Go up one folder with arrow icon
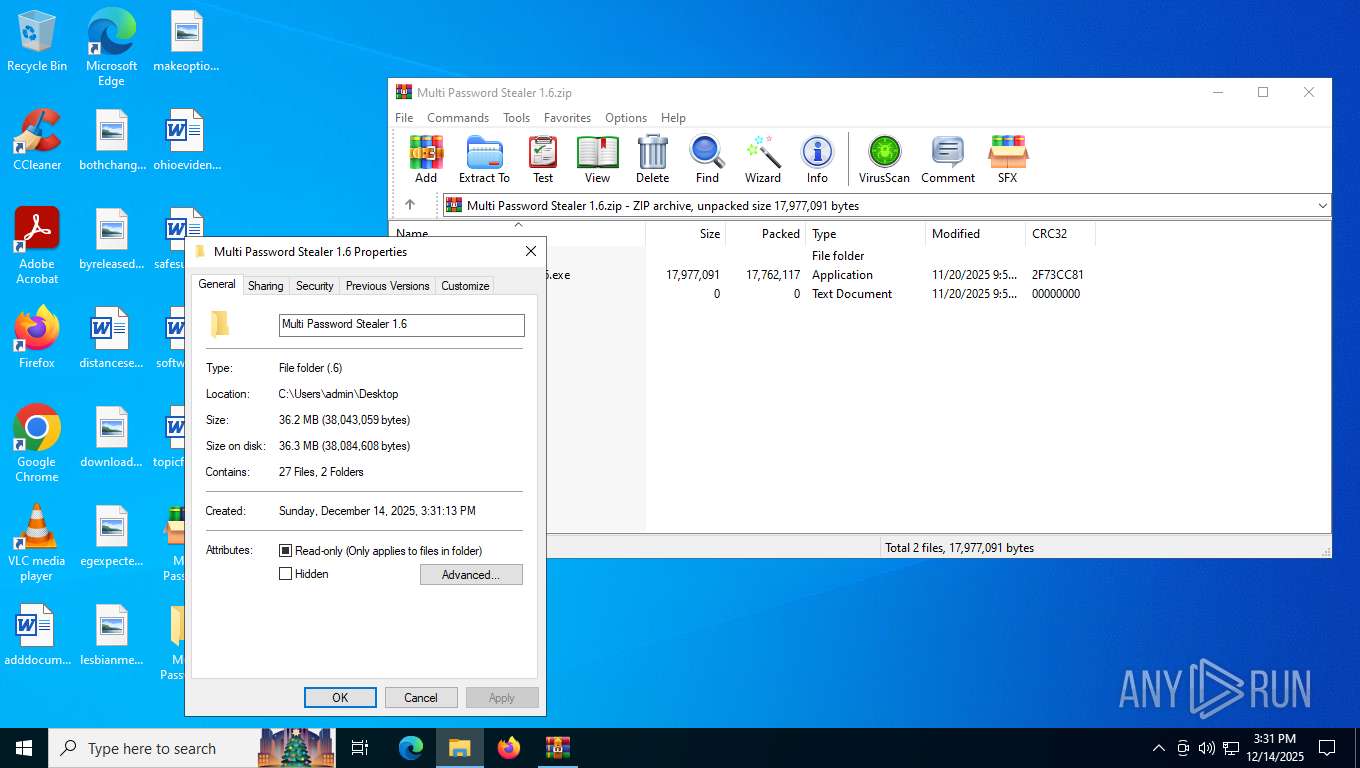The width and height of the screenshot is (1360, 768). (x=410, y=205)
